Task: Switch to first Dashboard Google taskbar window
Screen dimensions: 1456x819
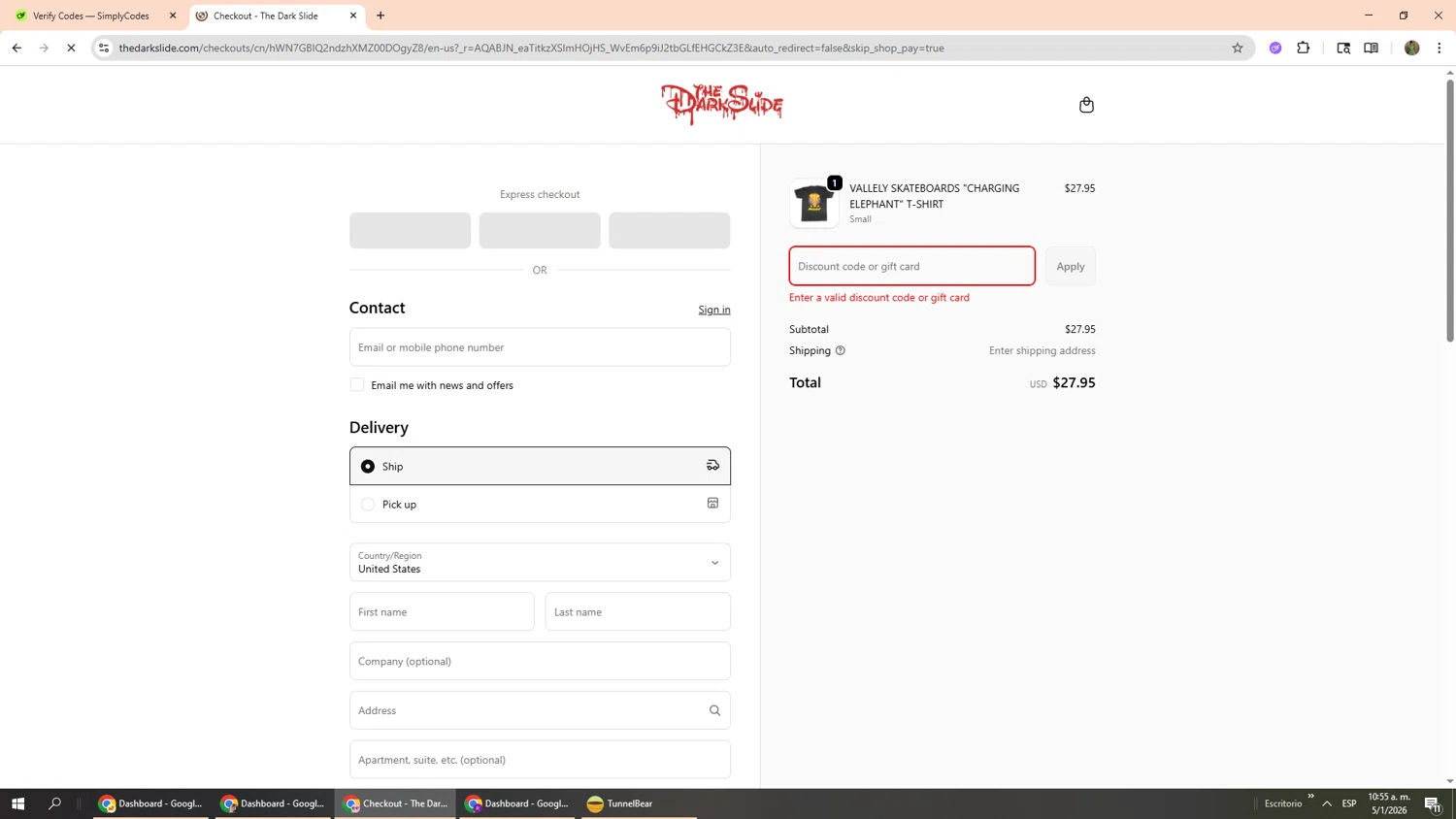Action: coord(150,803)
